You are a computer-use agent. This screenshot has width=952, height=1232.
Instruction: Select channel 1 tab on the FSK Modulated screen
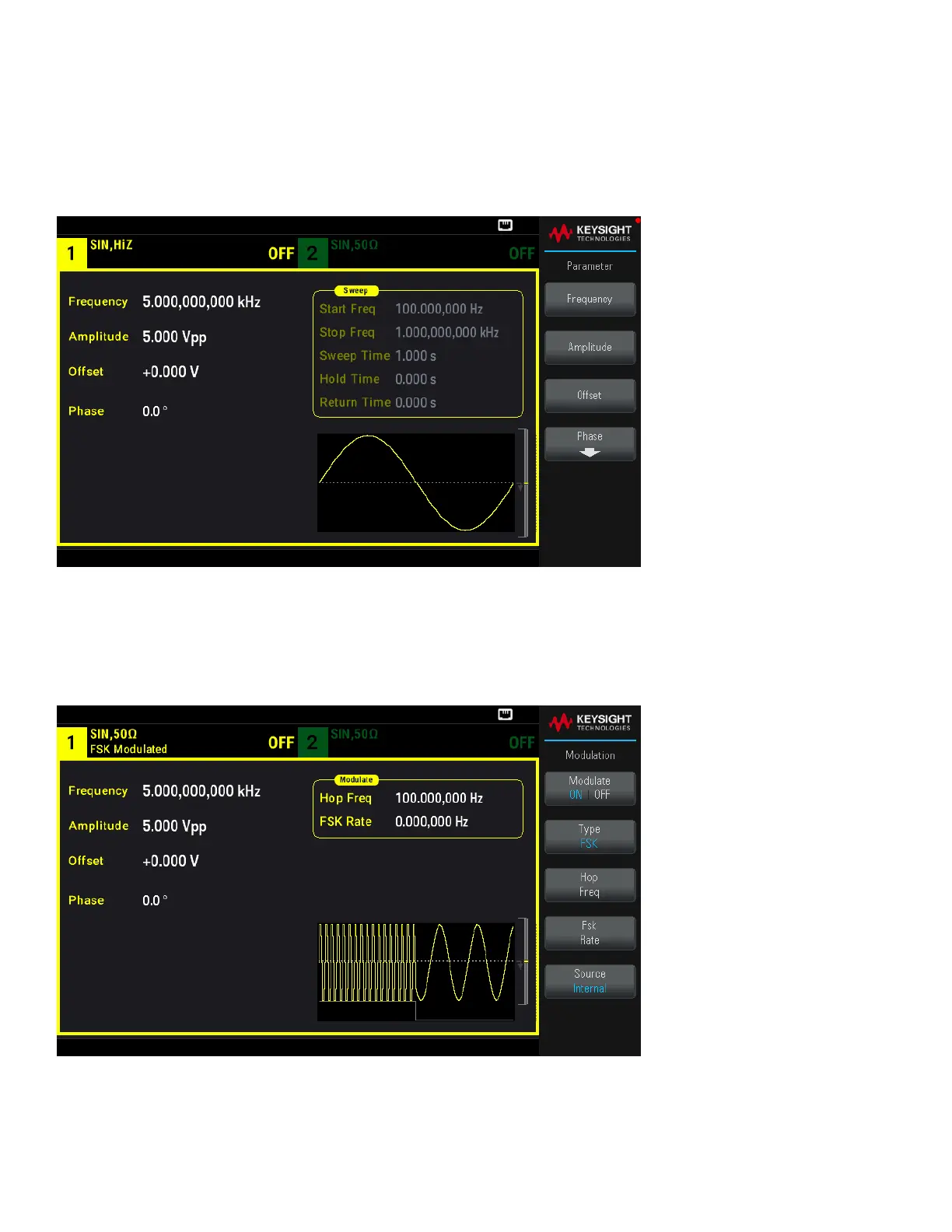click(x=72, y=742)
